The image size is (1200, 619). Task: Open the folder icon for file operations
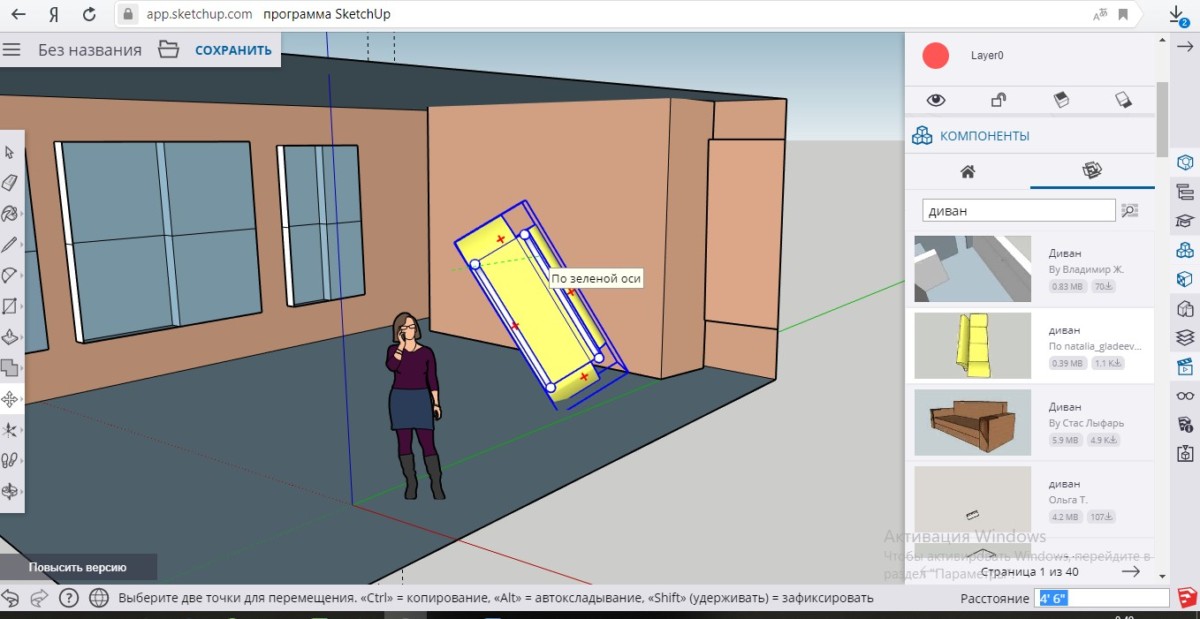(x=168, y=49)
